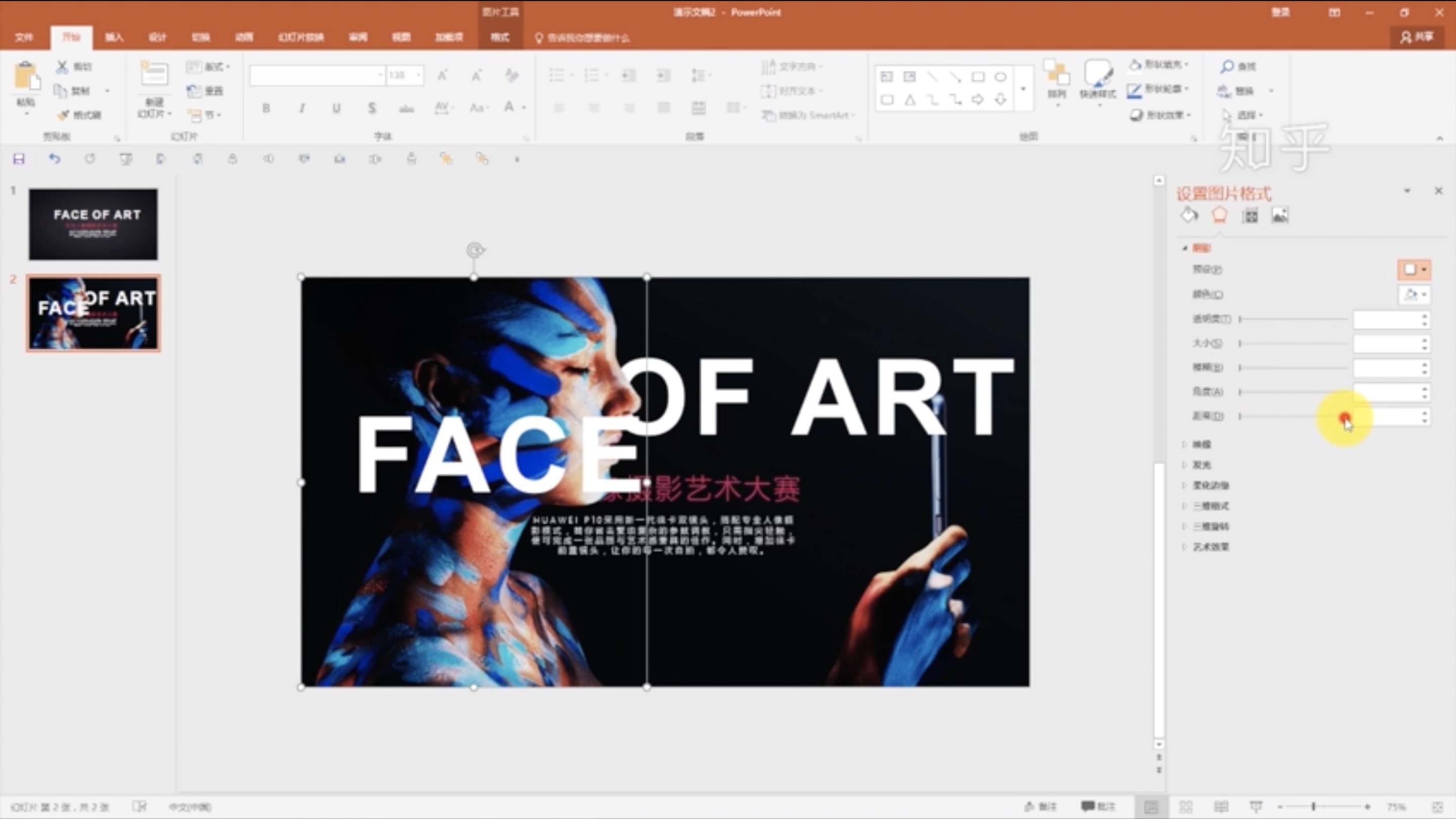Select the Effects pentagon icon
Screen dimensions: 1456x819
[x=1220, y=215]
